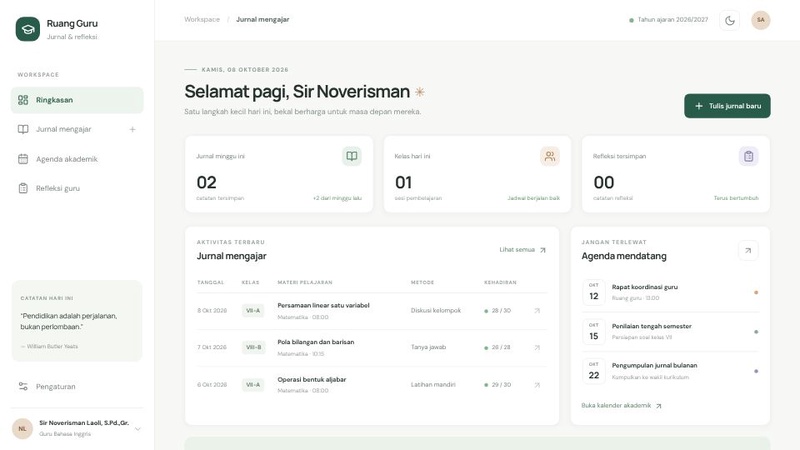This screenshot has width=800, height=450.
Task: Click the Pengaturan sliders icon
Action: tap(23, 386)
